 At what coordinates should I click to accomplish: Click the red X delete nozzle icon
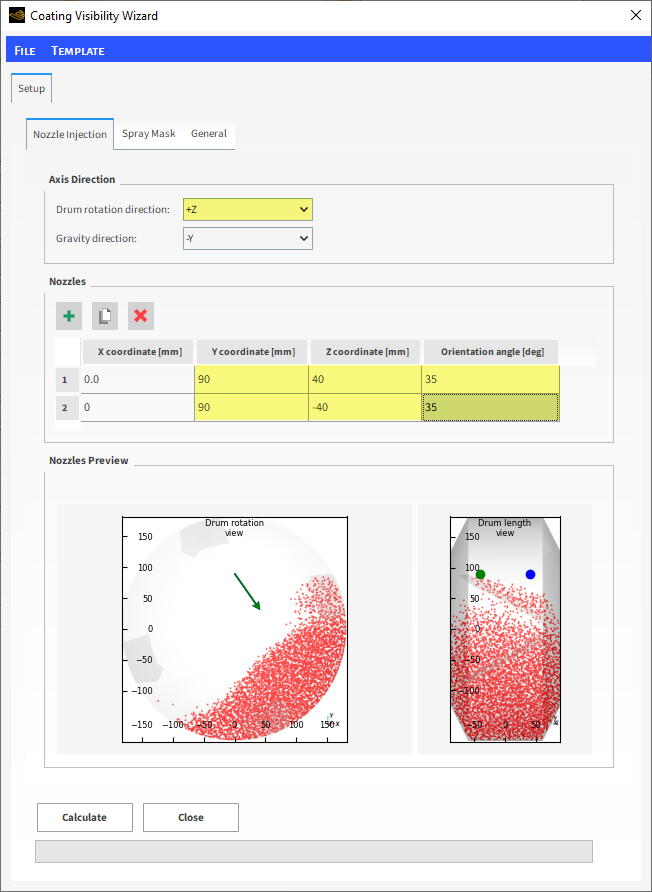click(x=141, y=316)
